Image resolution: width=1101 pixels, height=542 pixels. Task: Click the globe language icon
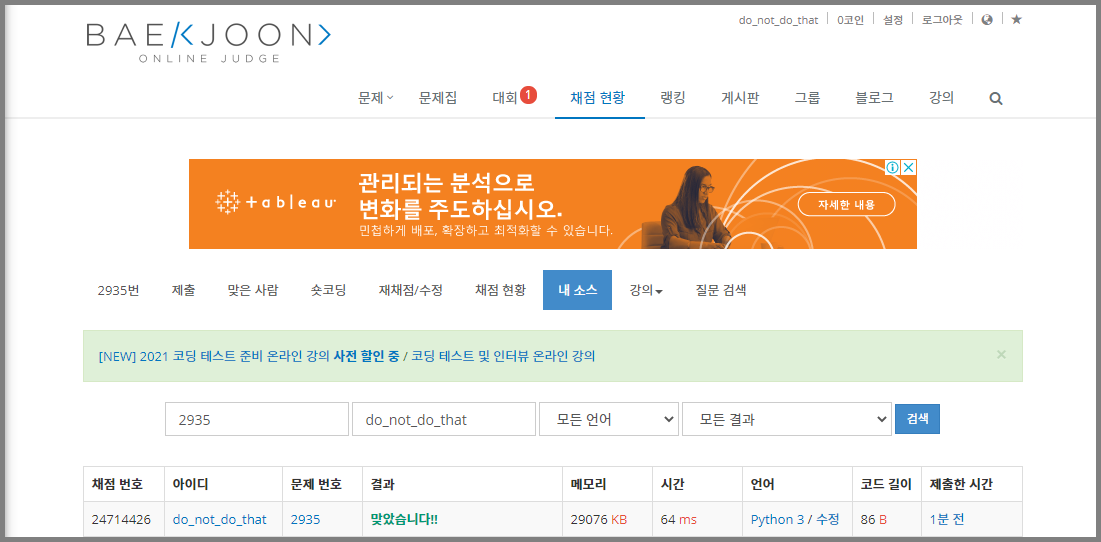pyautogui.click(x=987, y=20)
